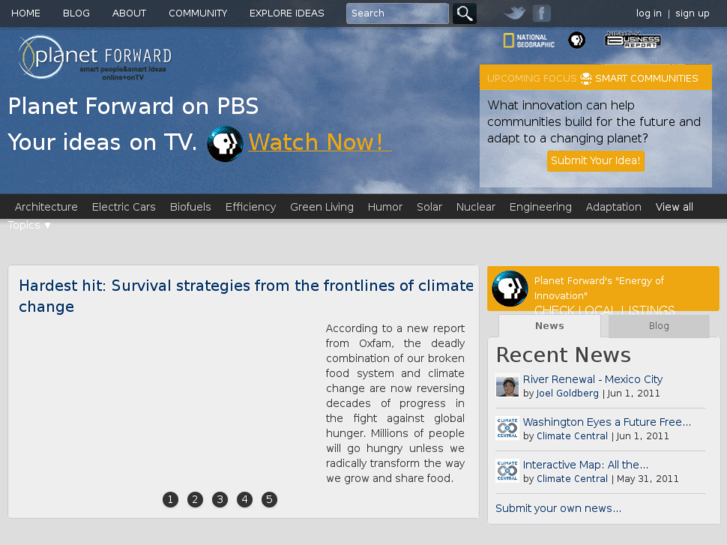Screen dimensions: 727x545
Task: Open the Hardest hit article headline
Action: tap(246, 296)
